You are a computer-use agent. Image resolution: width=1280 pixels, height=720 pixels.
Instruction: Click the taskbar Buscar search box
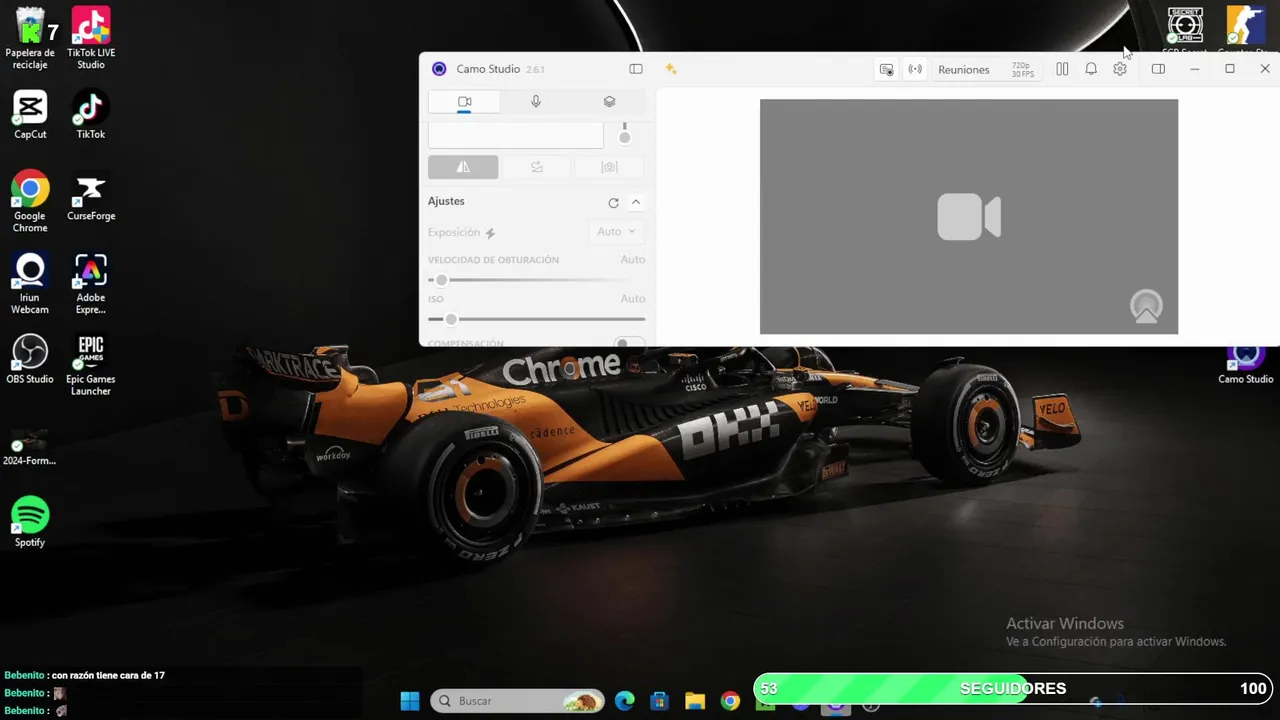(518, 701)
